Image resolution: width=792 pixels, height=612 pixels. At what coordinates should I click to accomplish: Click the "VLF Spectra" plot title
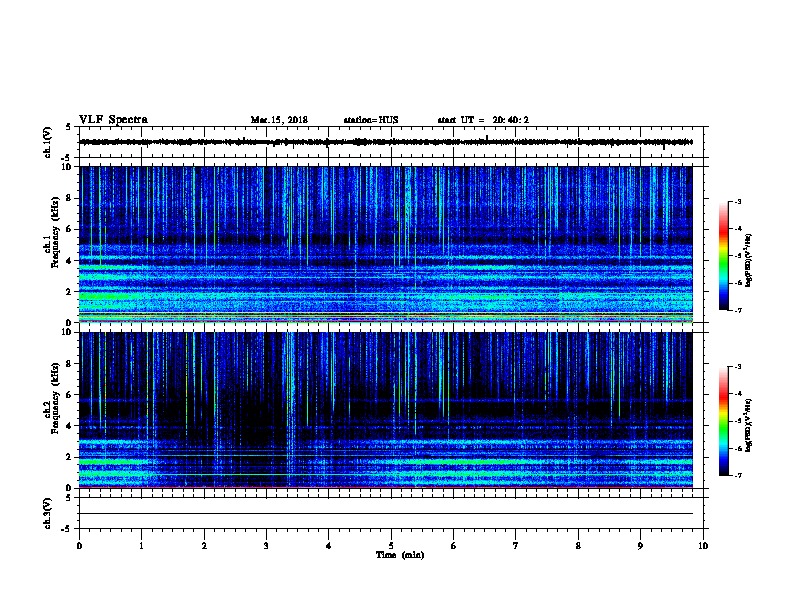[113, 120]
